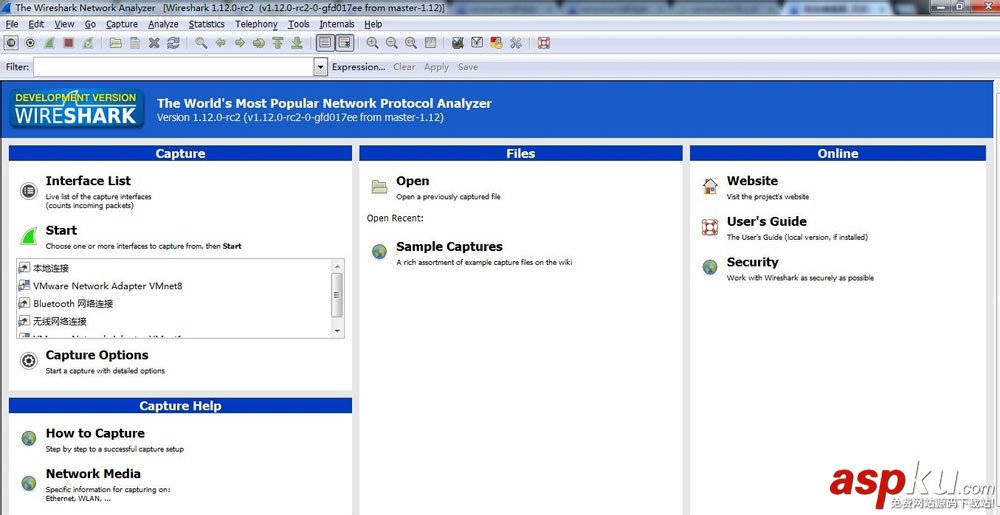
Task: Click interface list scrollbar down arrow
Action: click(337, 331)
